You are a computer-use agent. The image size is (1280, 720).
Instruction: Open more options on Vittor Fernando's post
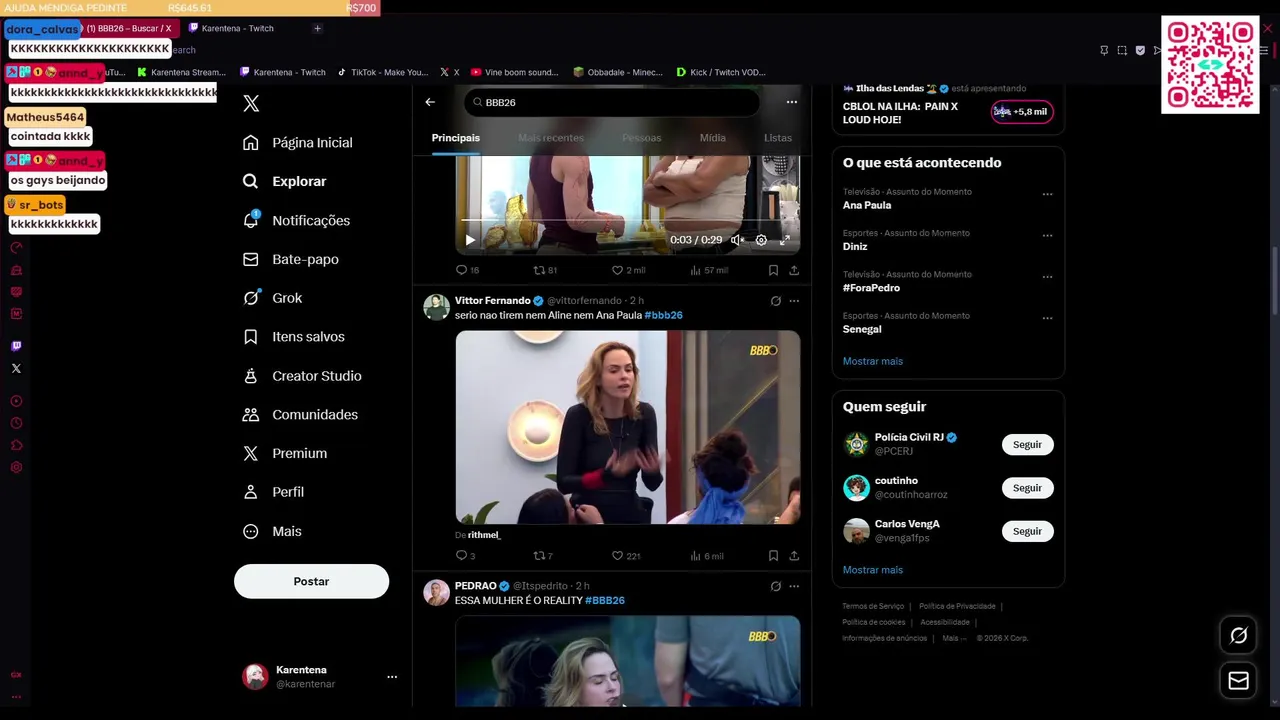click(x=794, y=301)
